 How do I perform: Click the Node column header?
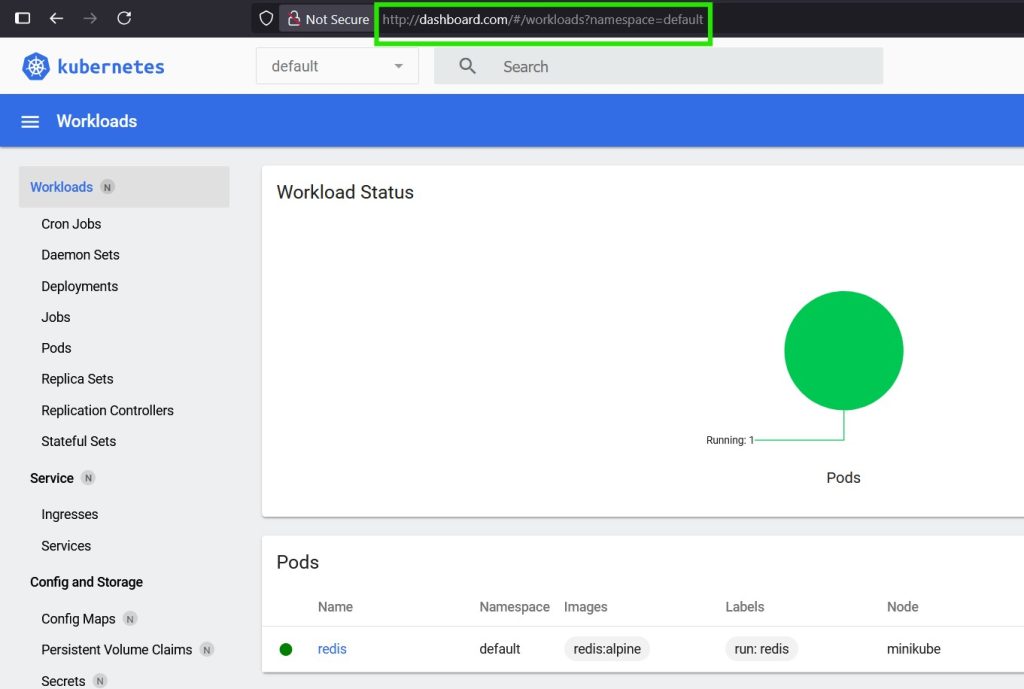(x=903, y=607)
